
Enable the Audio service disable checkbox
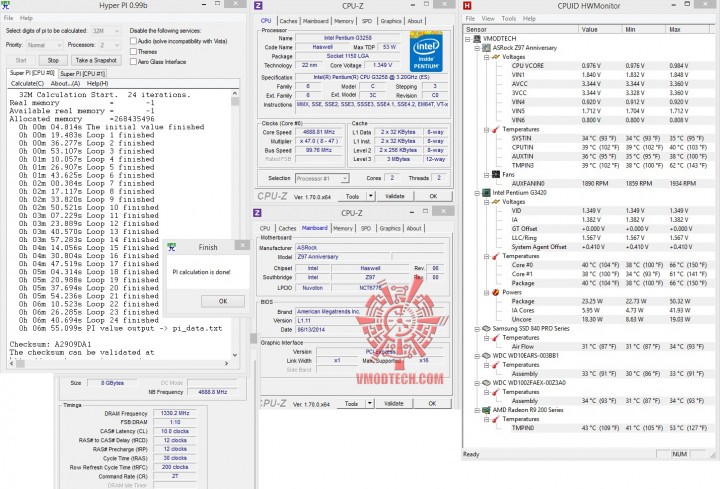[133, 41]
